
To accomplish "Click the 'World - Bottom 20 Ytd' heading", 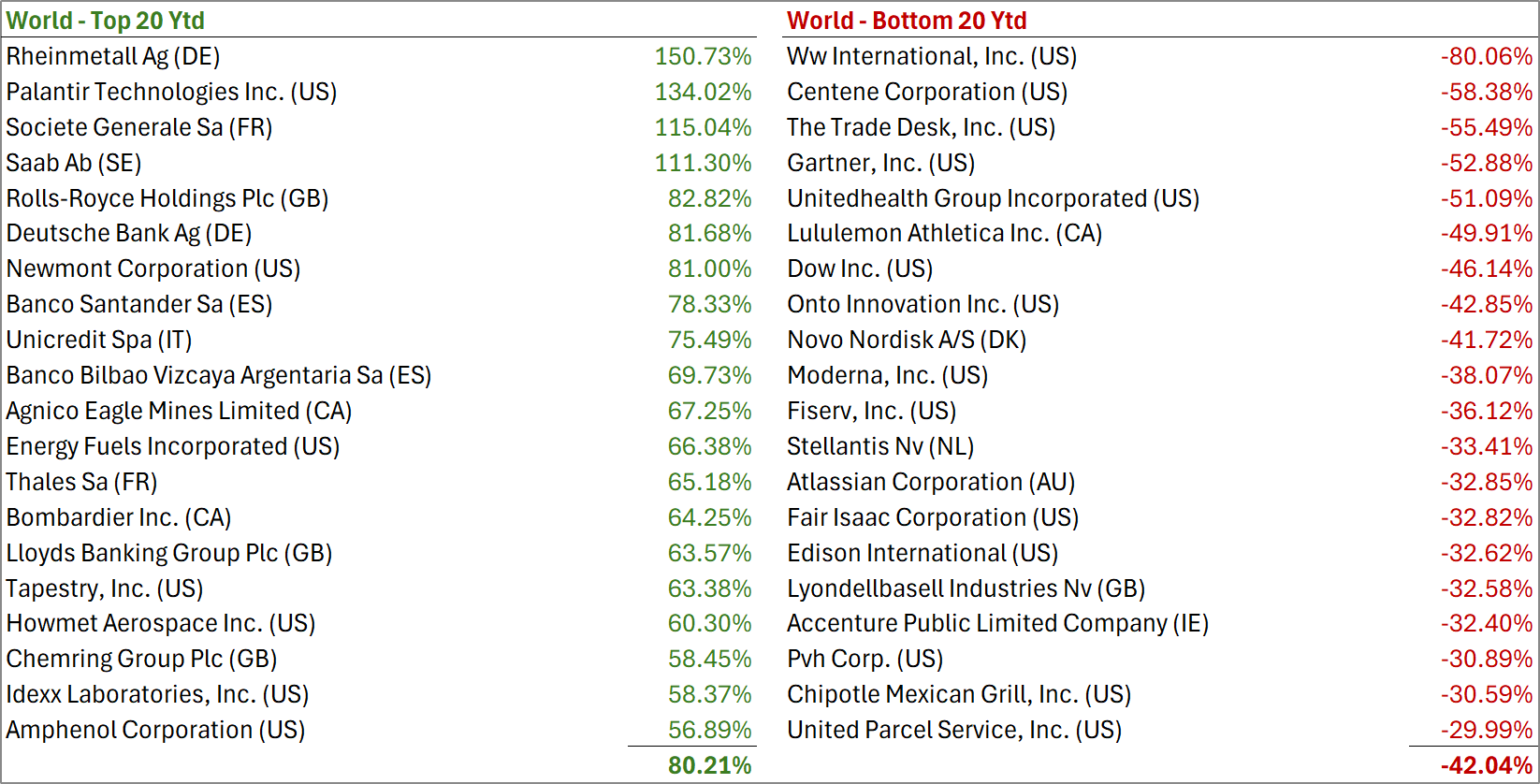I will pos(907,21).
